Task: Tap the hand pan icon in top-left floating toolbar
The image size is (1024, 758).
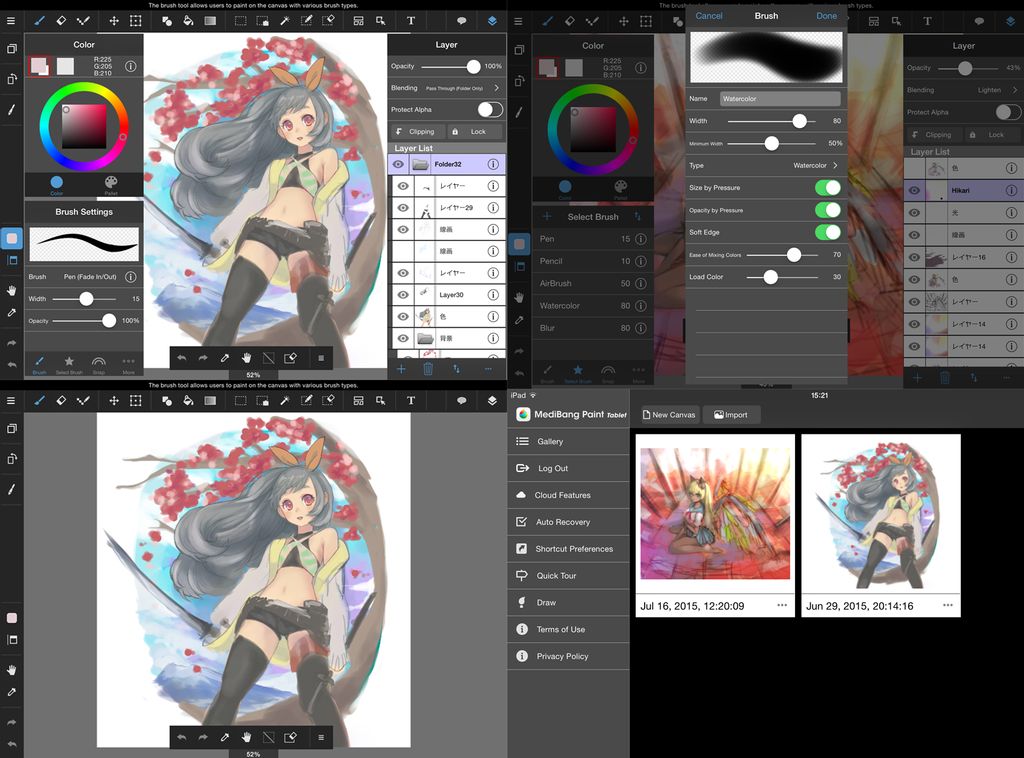Action: (x=246, y=358)
